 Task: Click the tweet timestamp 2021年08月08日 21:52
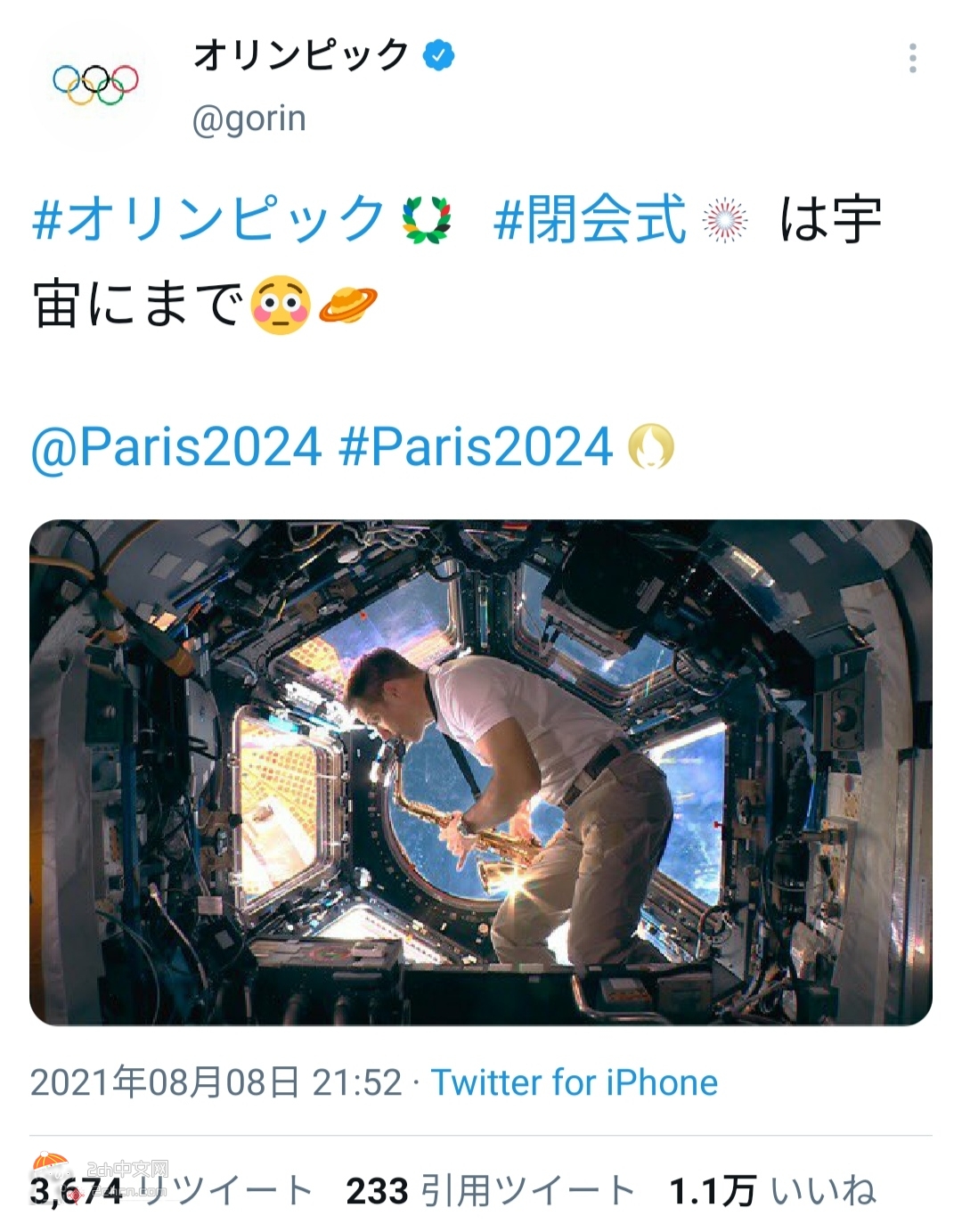click(216, 1082)
